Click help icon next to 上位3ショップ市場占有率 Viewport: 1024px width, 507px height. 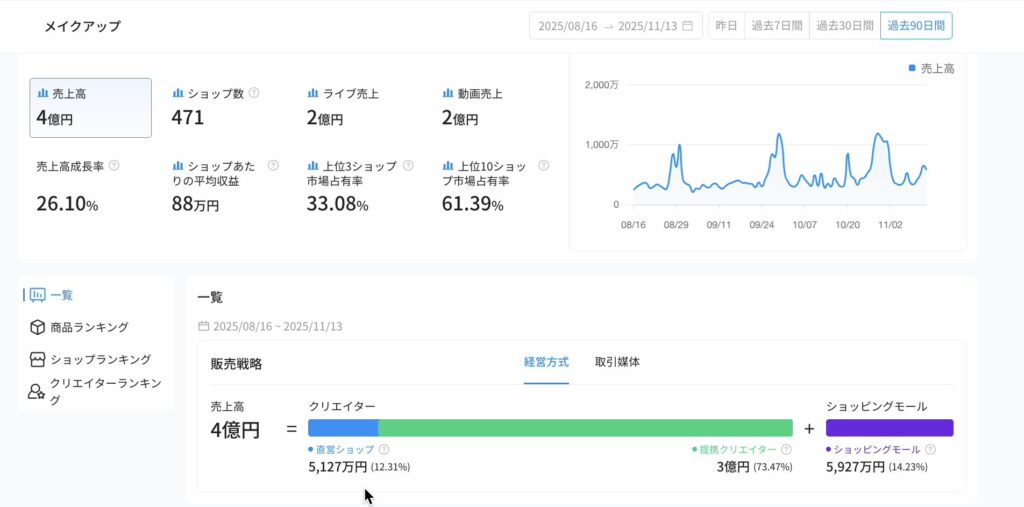point(408,165)
